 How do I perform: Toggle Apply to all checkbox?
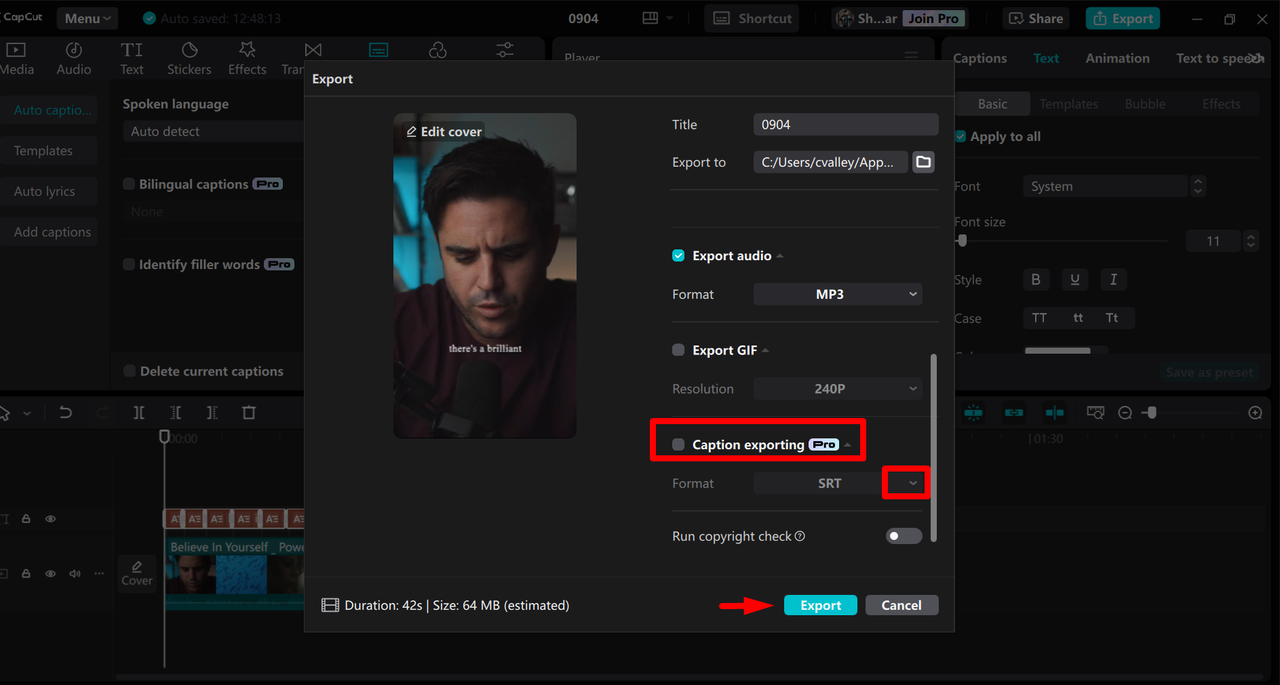(x=960, y=136)
